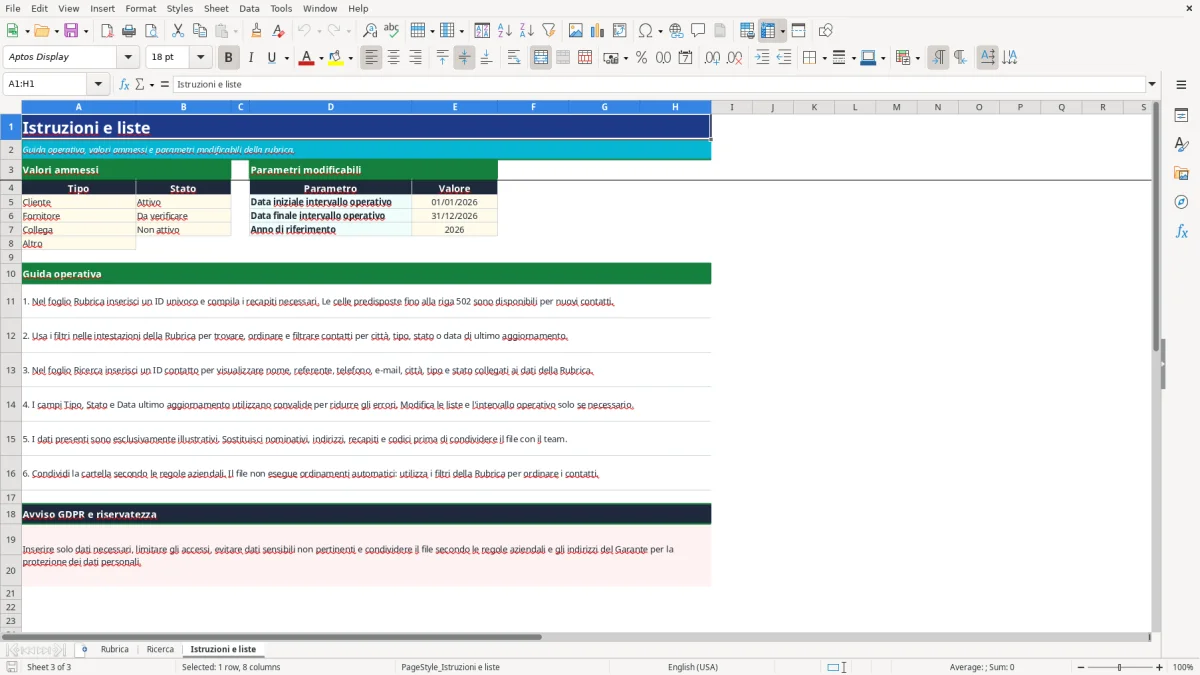The width and height of the screenshot is (1200, 675).
Task: Open the Select Function sigma dropdown
Action: (150, 85)
